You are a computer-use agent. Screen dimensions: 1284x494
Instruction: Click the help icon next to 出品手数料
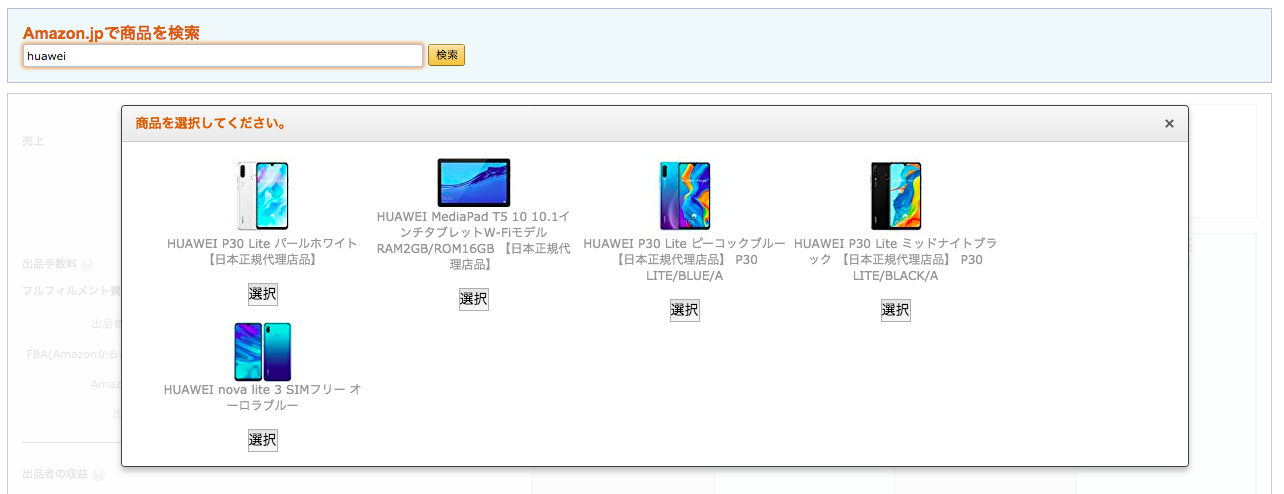(x=87, y=265)
